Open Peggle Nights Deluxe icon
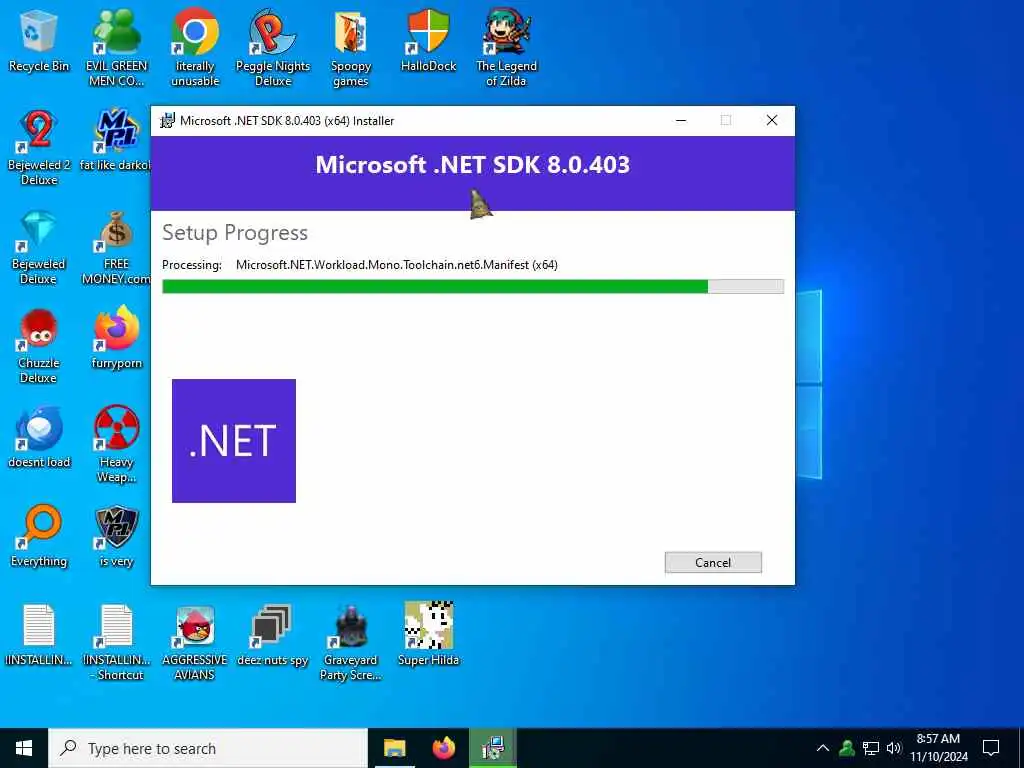 272,48
